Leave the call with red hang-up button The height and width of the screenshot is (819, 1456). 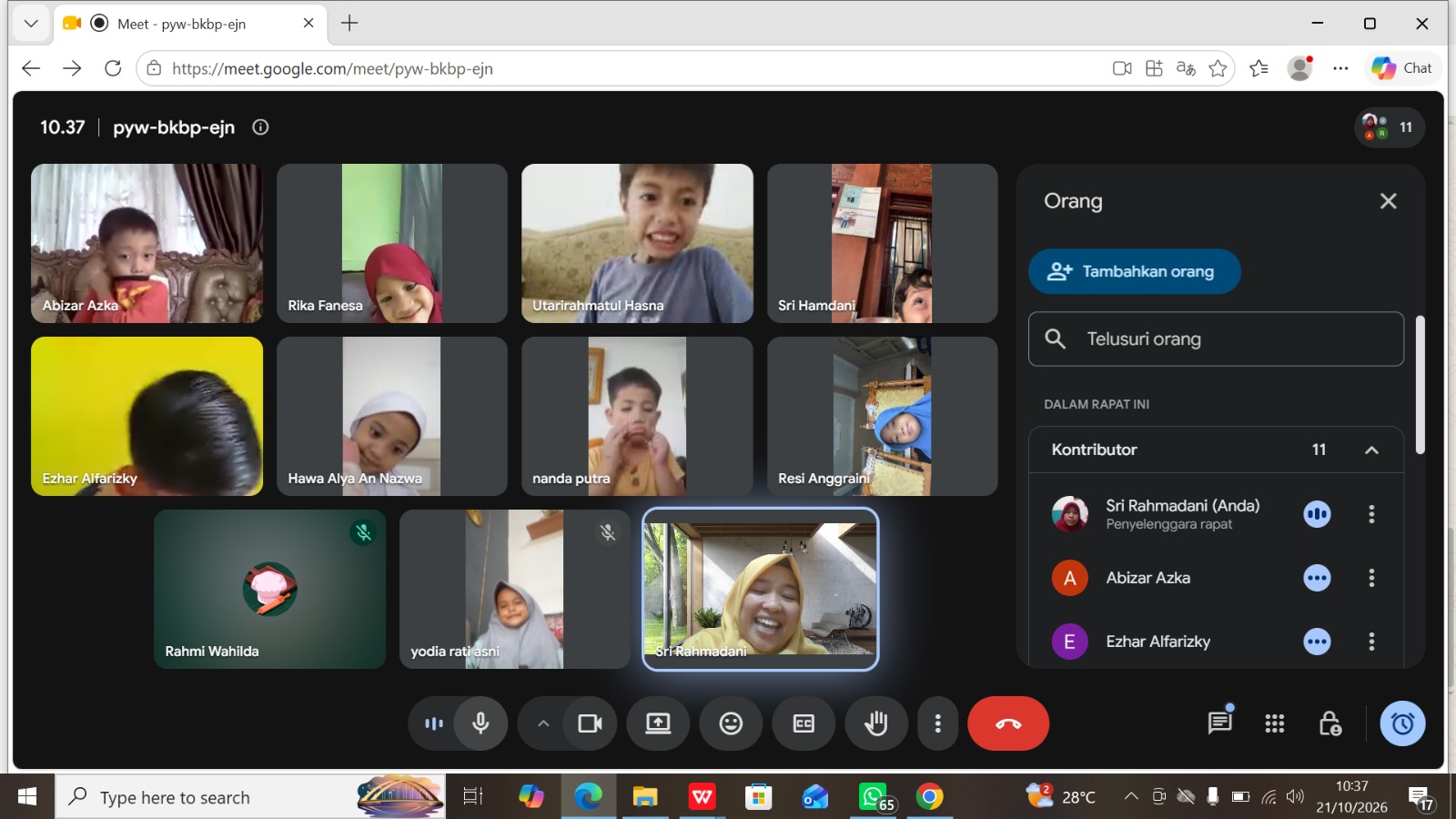coord(1008,723)
